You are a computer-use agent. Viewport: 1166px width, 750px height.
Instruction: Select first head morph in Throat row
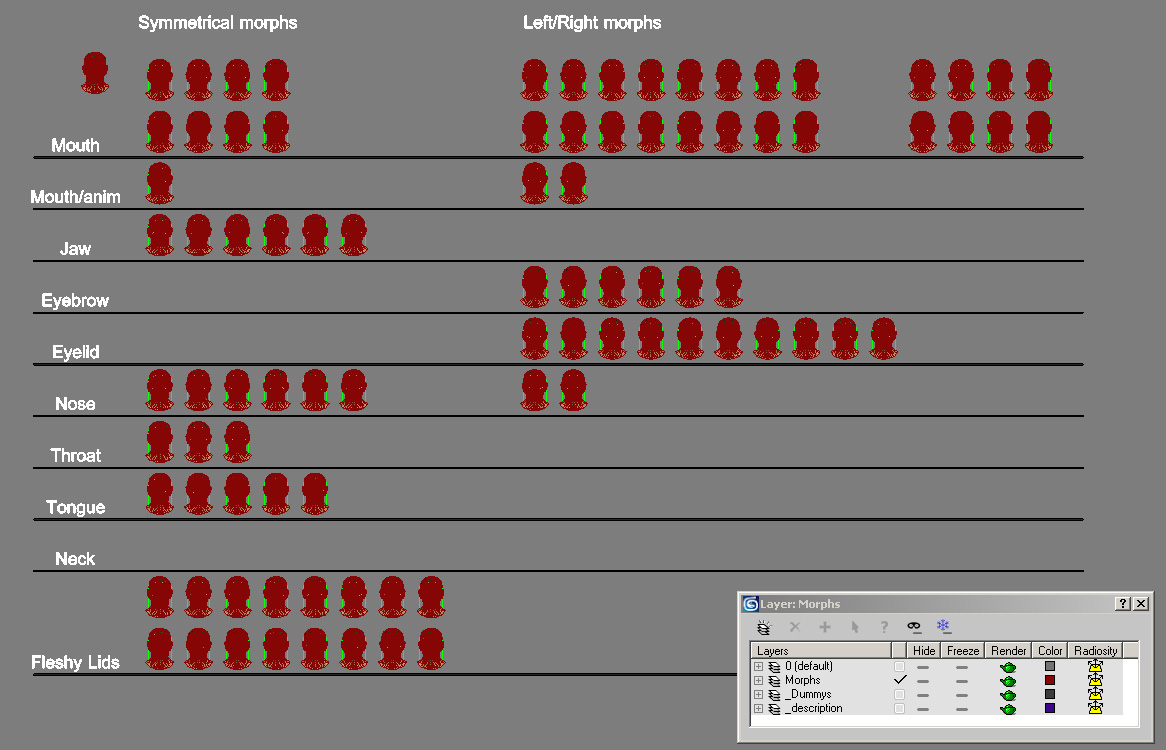click(x=160, y=441)
